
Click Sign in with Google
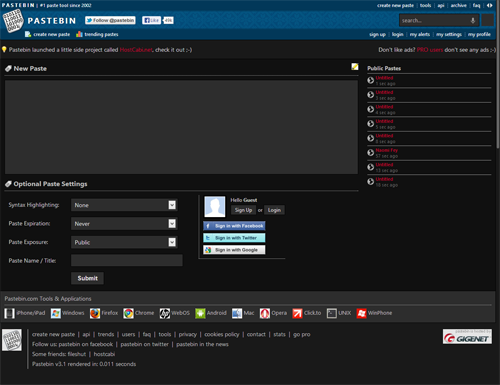234,250
